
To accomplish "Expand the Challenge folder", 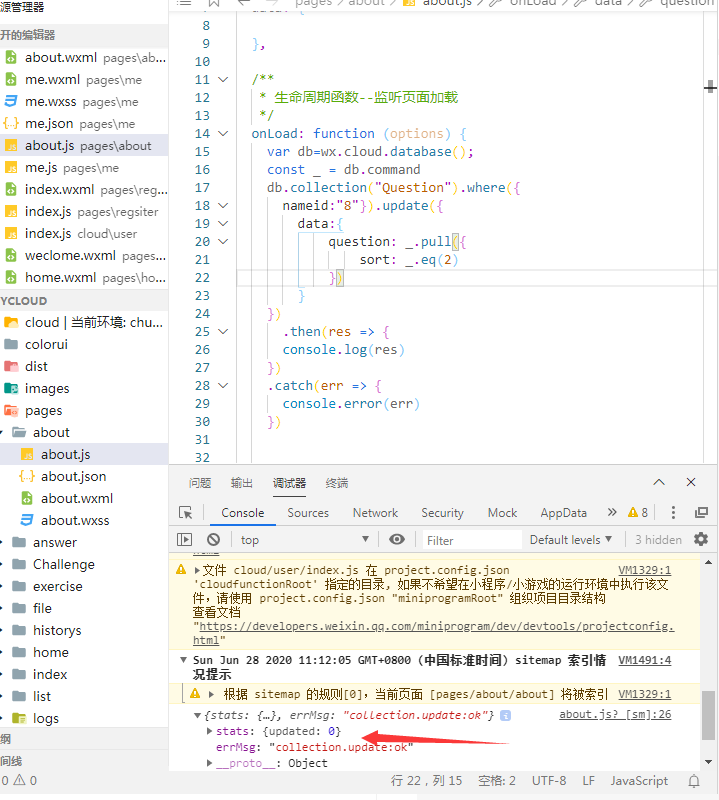I will point(84,564).
